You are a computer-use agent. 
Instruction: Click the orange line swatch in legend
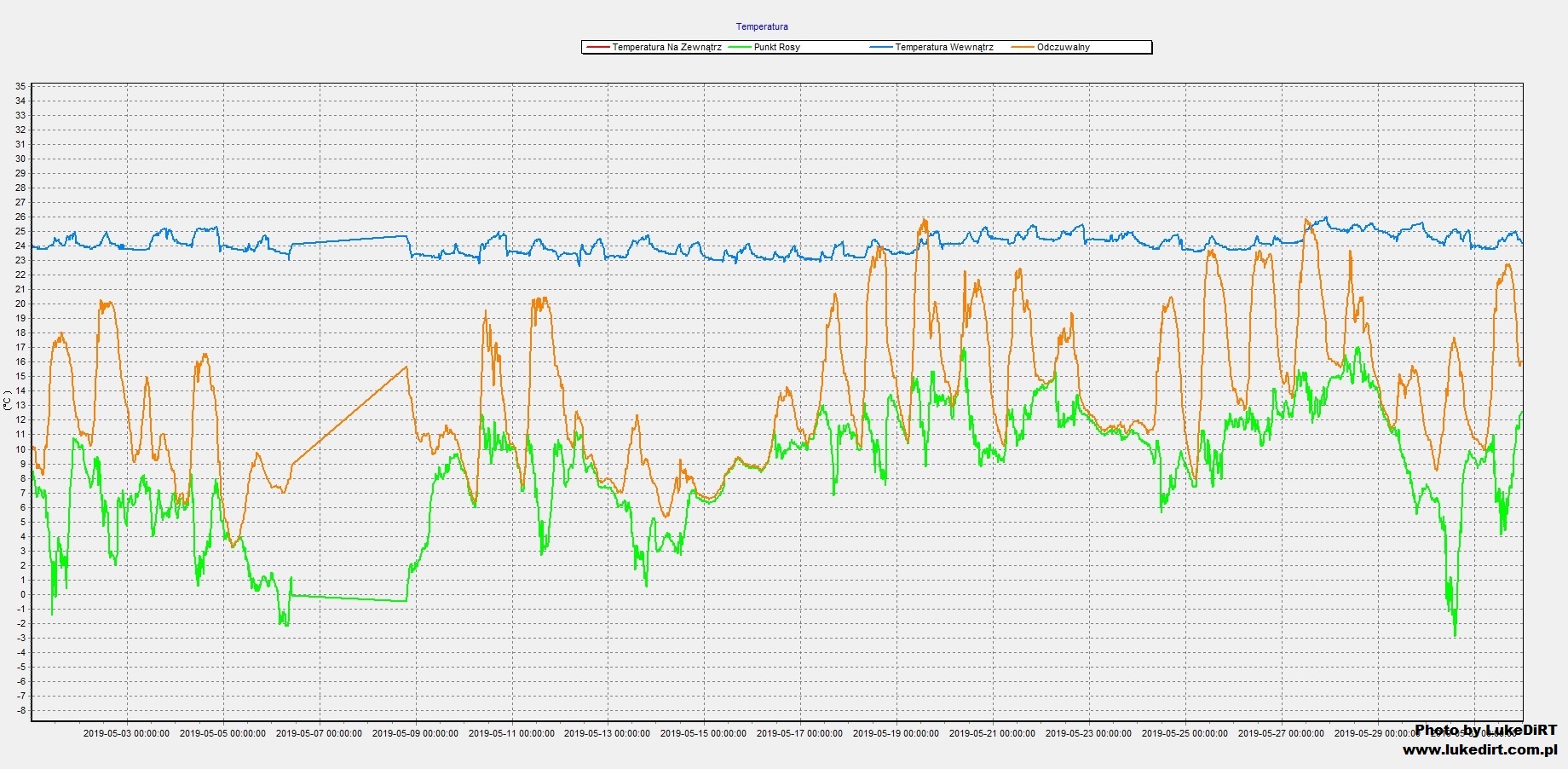[1022, 48]
